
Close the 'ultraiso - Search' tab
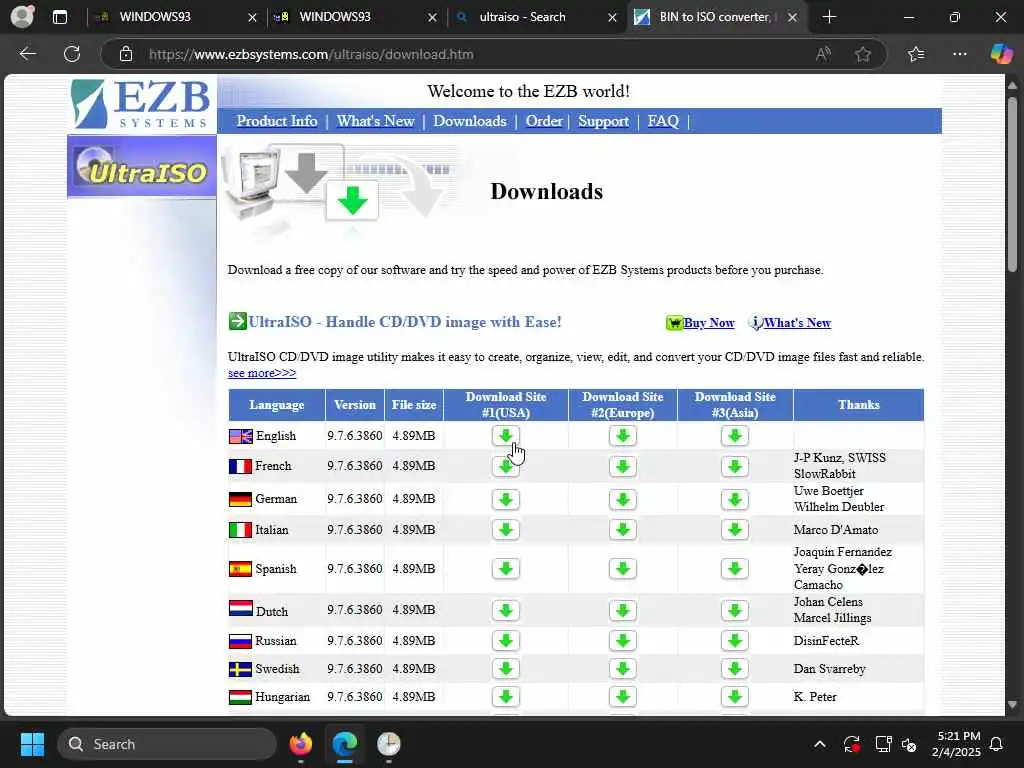pos(612,18)
